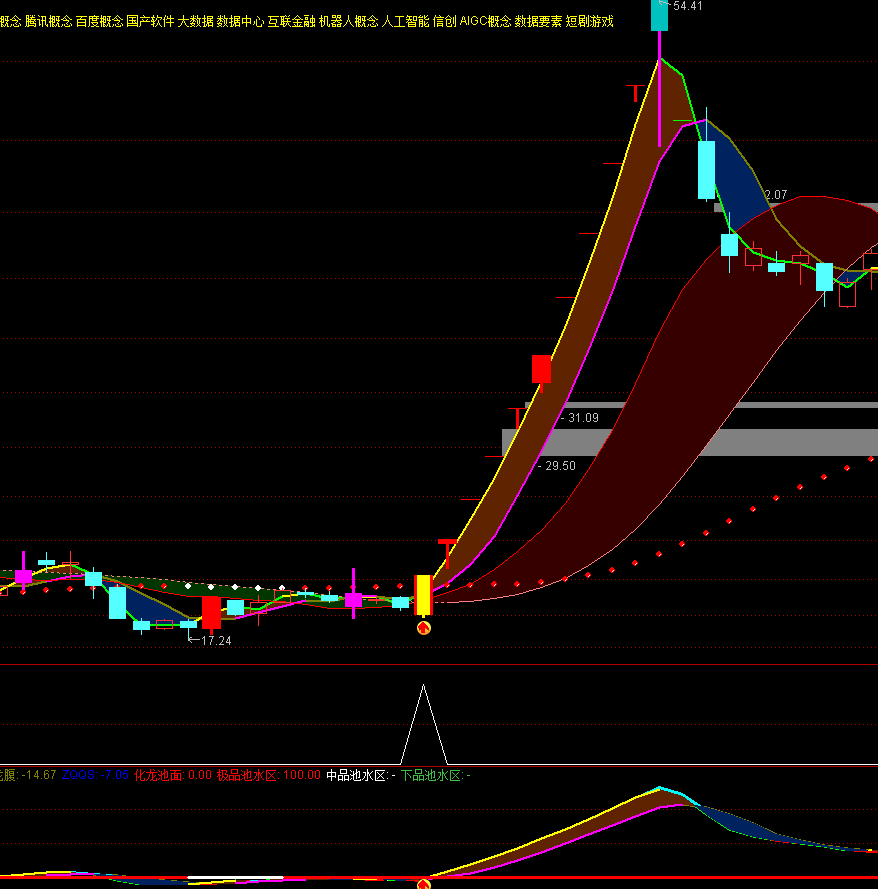The height and width of the screenshot is (889, 878).
Task: Select the teal candle at the 54.41 high
Action: click(659, 15)
